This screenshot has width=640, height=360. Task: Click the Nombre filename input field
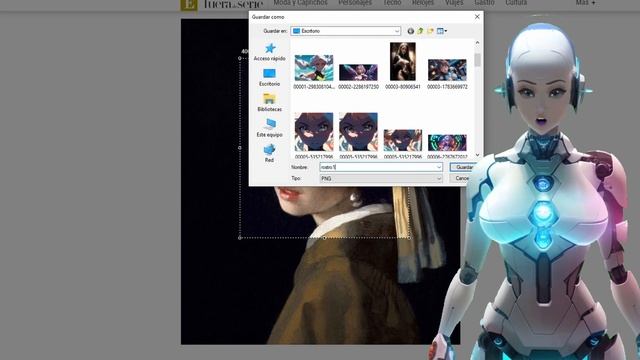(x=378, y=167)
